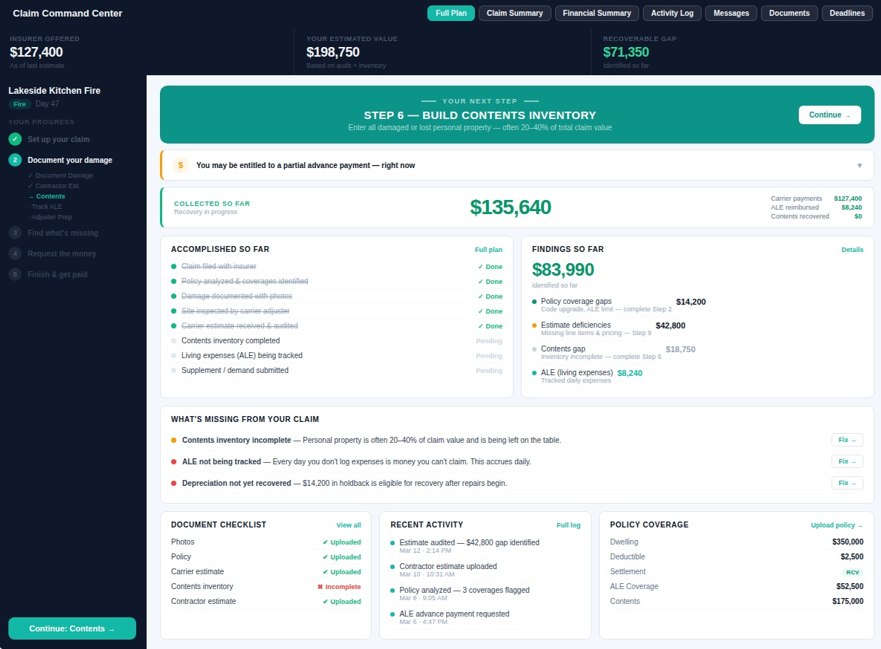Click the red dot next to 'ALE not being tracked'
This screenshot has height=649, width=881.
tap(172, 461)
